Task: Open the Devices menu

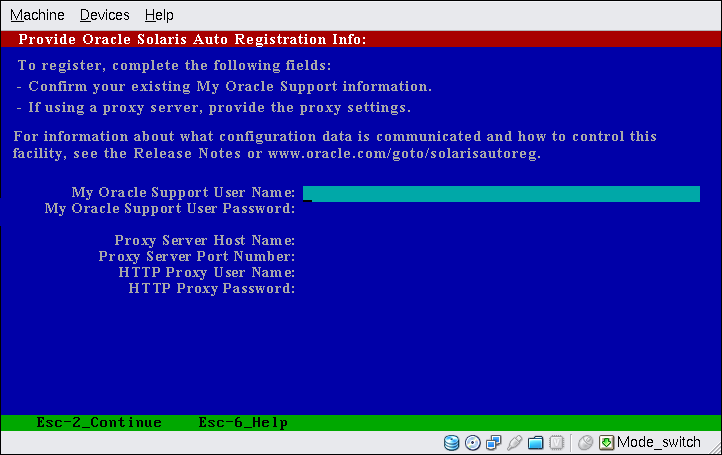Action: pos(105,15)
